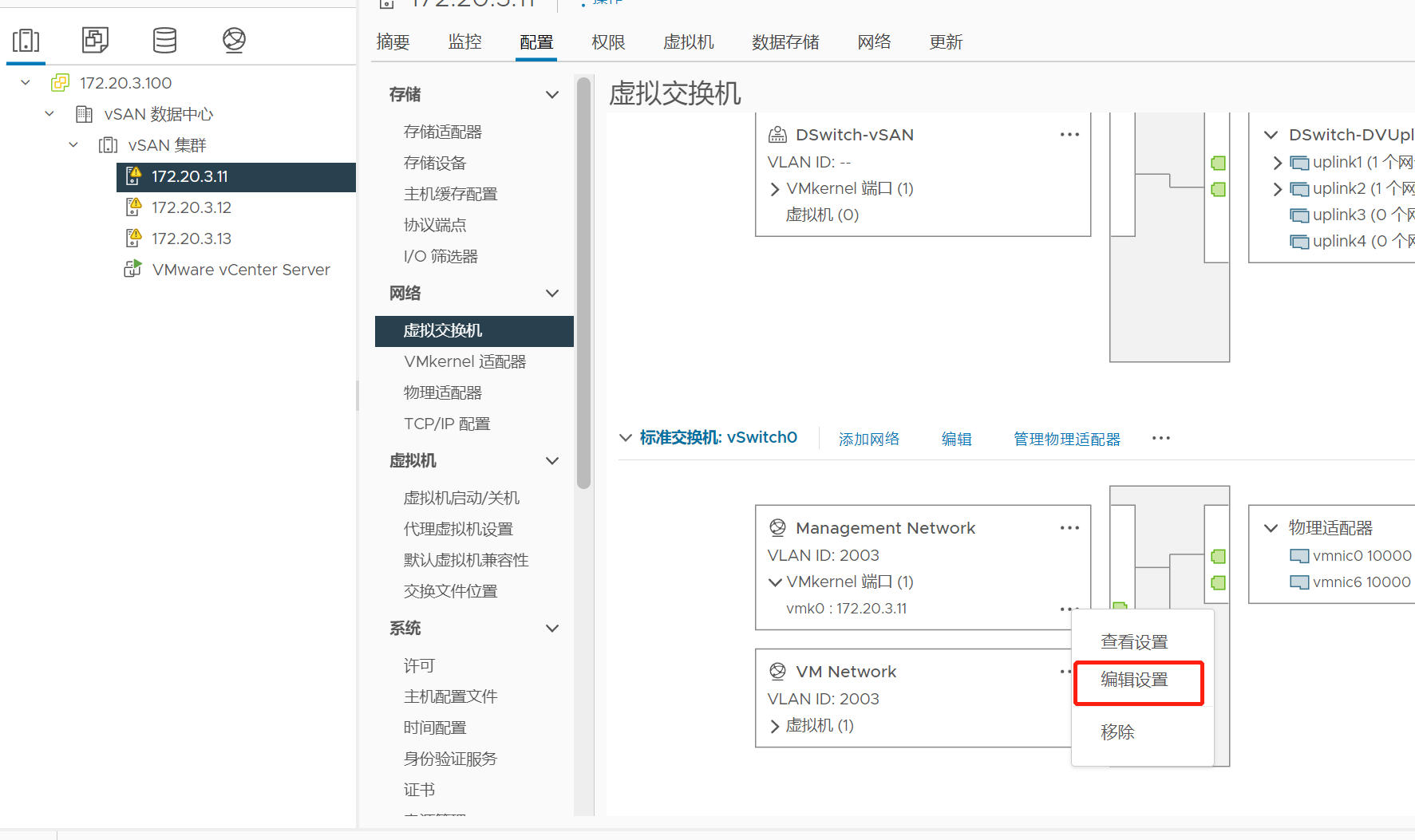Click the cluster icon beside vSAN 集群
The height and width of the screenshot is (840, 1415).
pos(108,145)
